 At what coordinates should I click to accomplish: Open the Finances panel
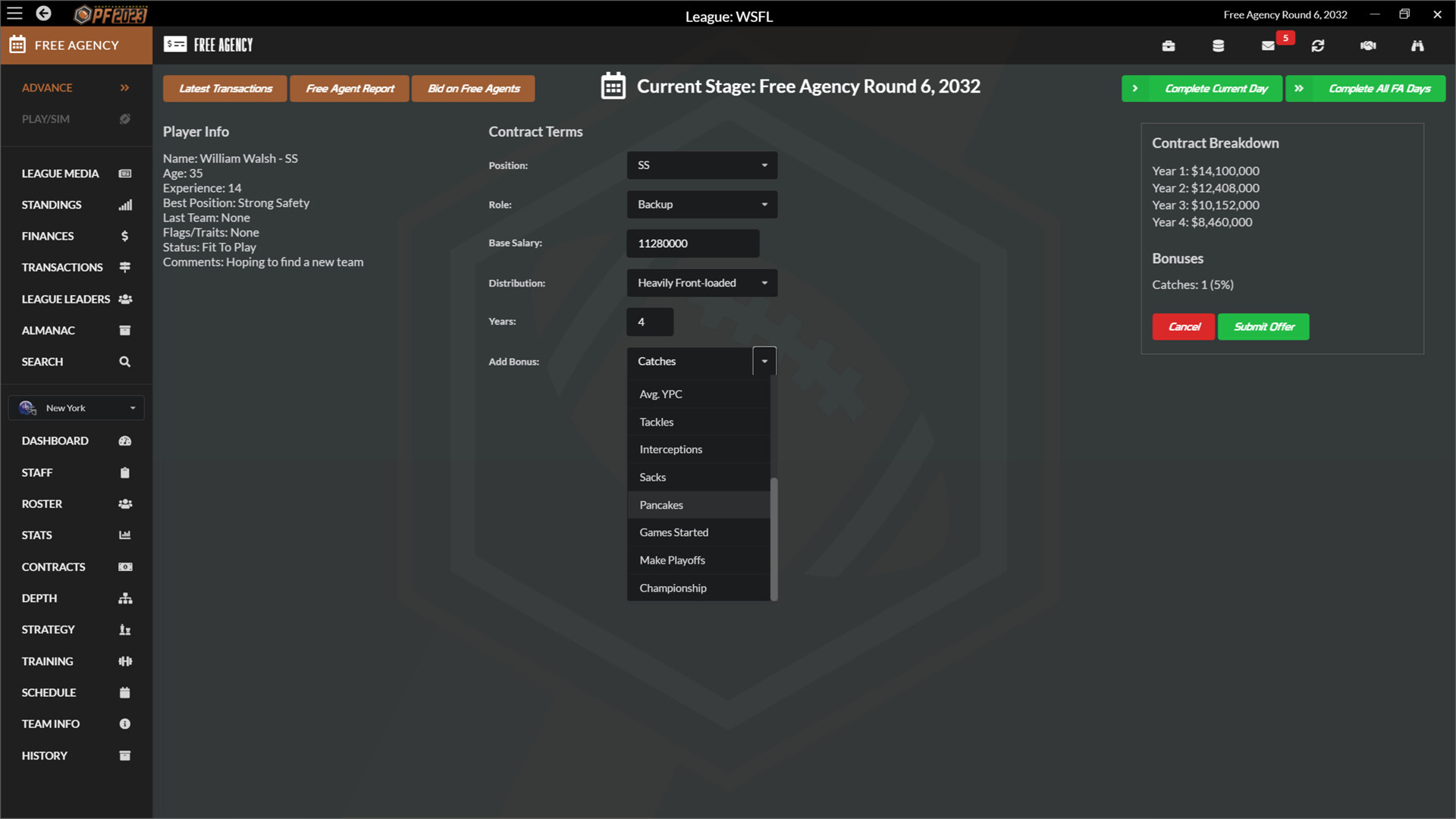coord(76,235)
